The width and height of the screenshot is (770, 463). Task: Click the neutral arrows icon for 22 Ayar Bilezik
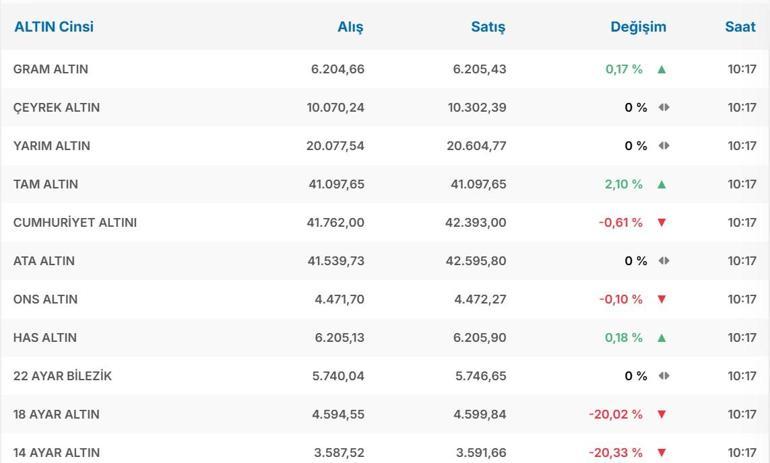pyautogui.click(x=664, y=376)
